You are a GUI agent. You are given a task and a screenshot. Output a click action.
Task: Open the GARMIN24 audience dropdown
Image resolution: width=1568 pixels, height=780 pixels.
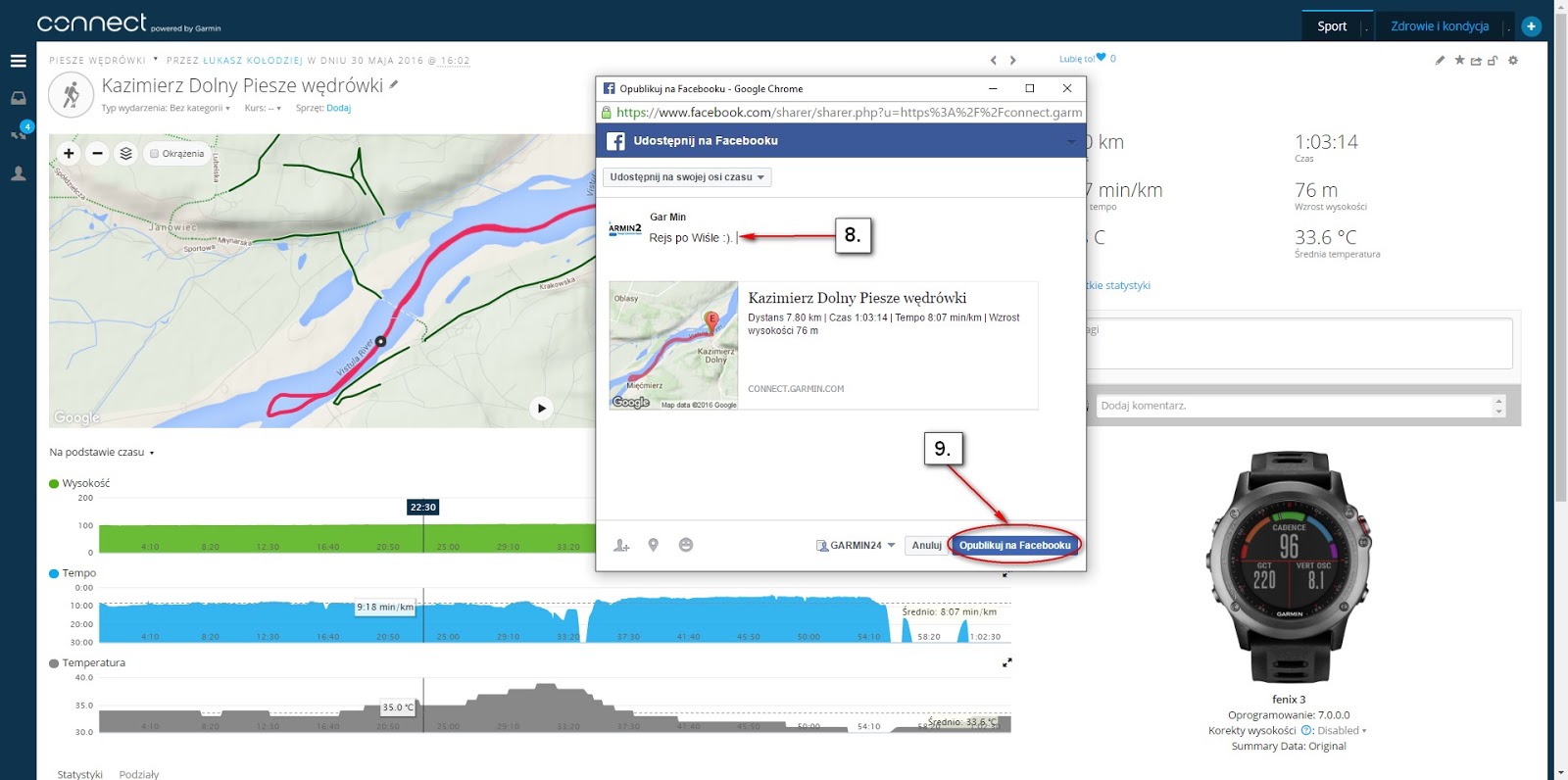click(x=856, y=545)
